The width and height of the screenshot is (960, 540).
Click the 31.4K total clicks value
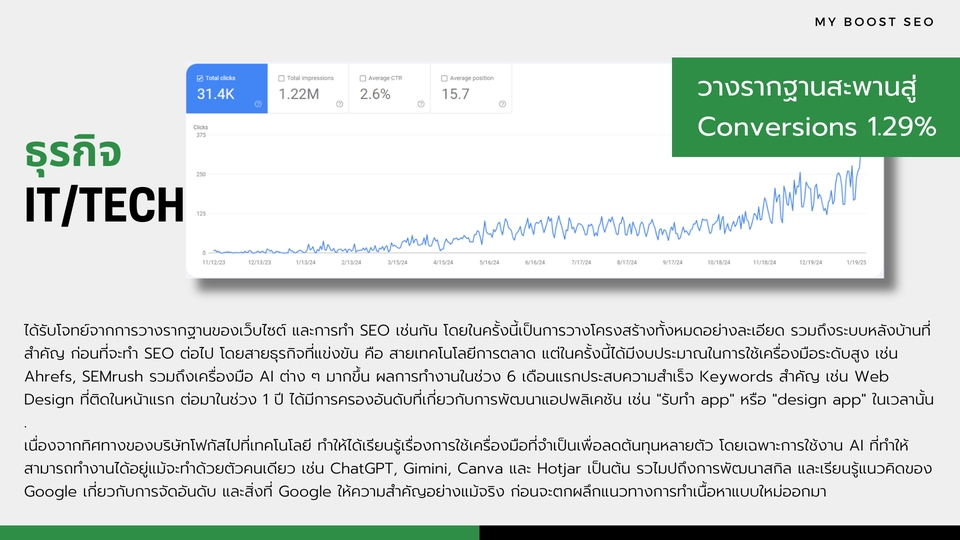[x=217, y=94]
